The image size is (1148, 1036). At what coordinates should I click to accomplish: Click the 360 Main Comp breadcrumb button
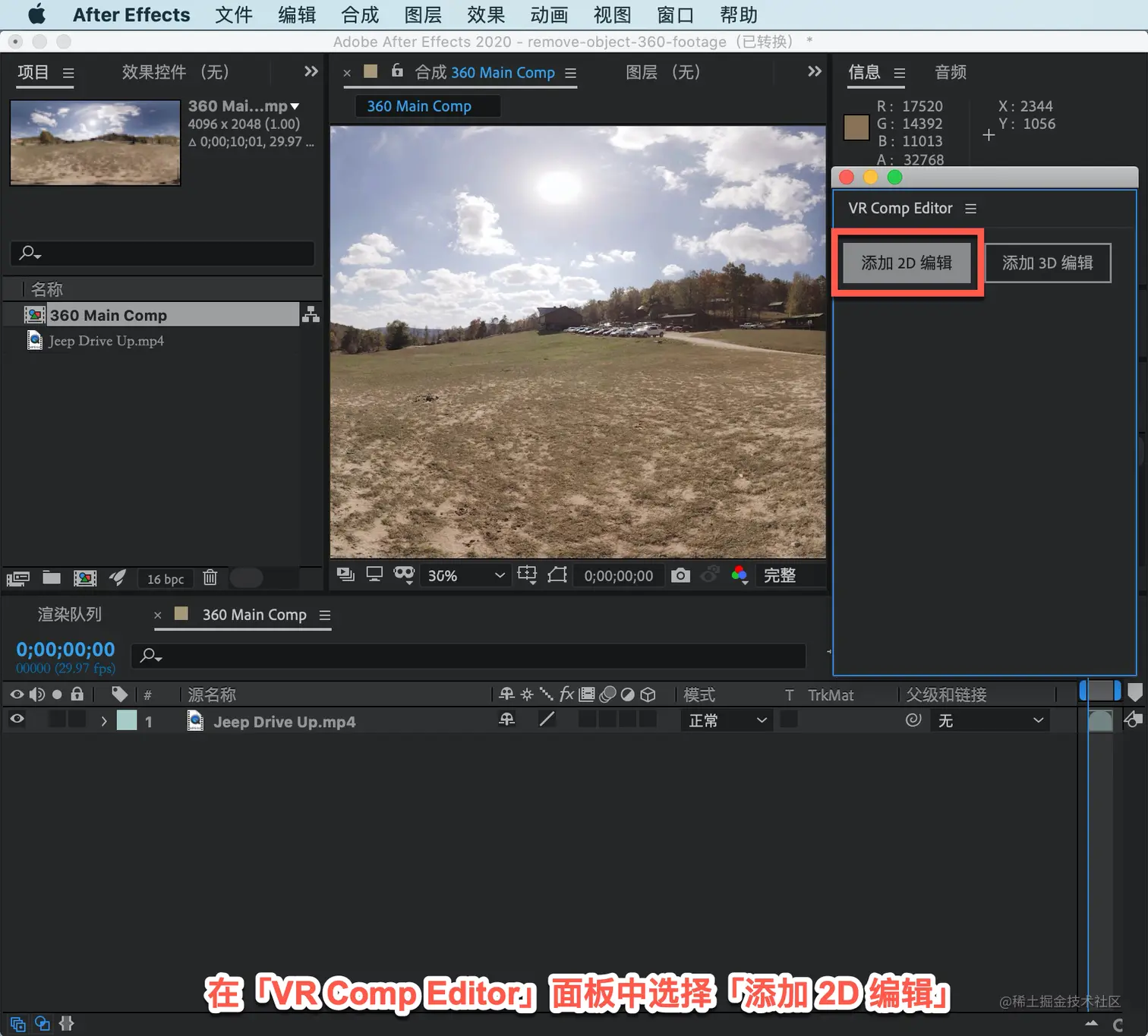(x=427, y=106)
